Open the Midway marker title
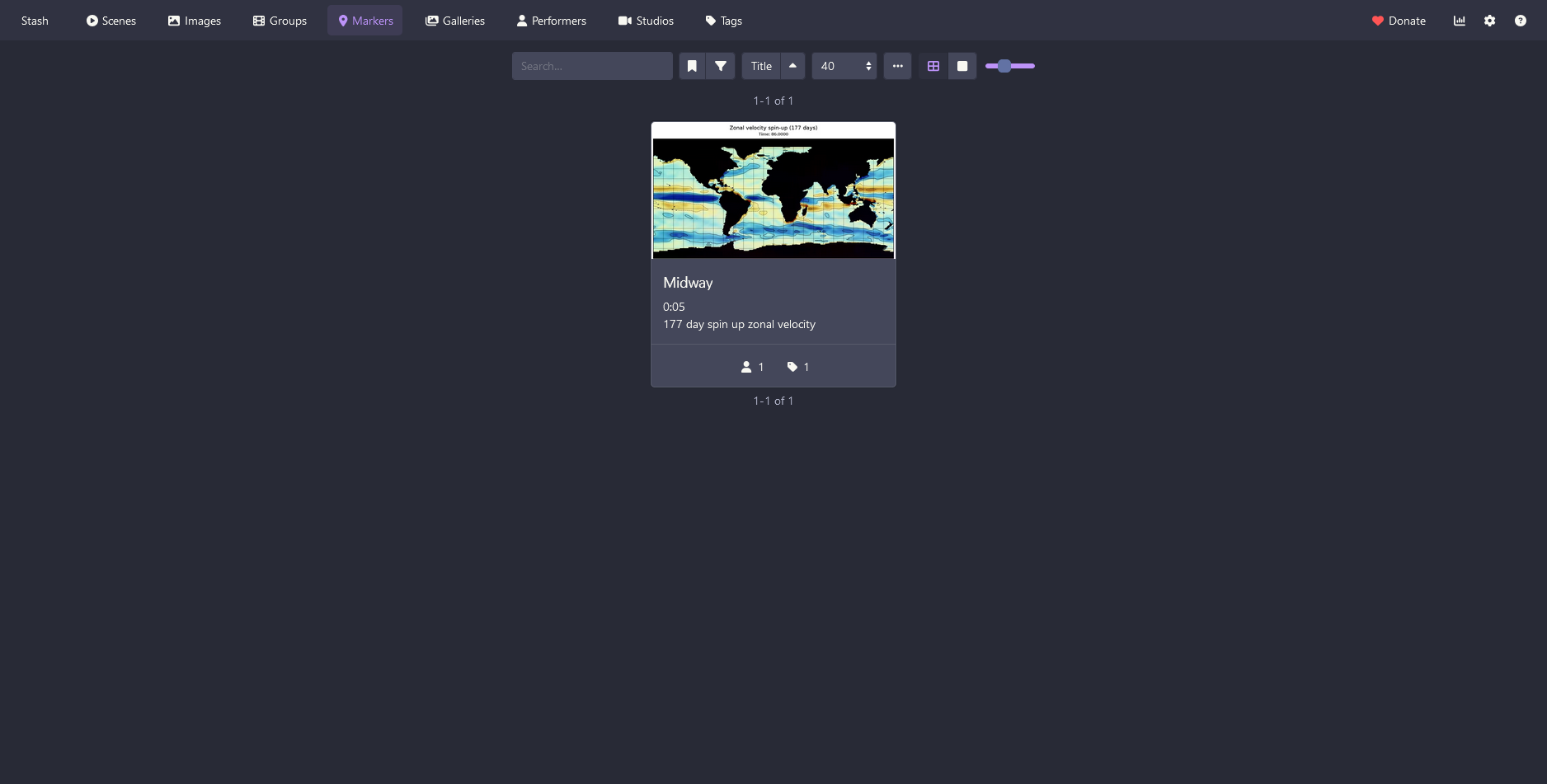The image size is (1547, 784). pyautogui.click(x=688, y=283)
